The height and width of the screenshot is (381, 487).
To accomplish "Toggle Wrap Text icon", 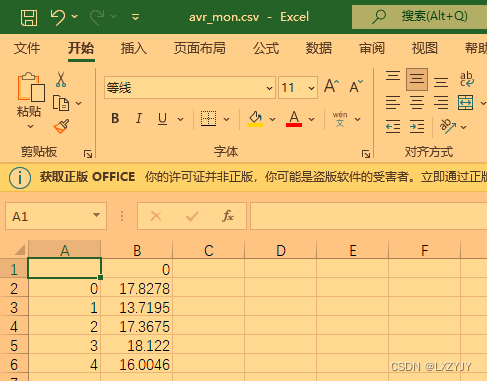I will click(x=467, y=79).
